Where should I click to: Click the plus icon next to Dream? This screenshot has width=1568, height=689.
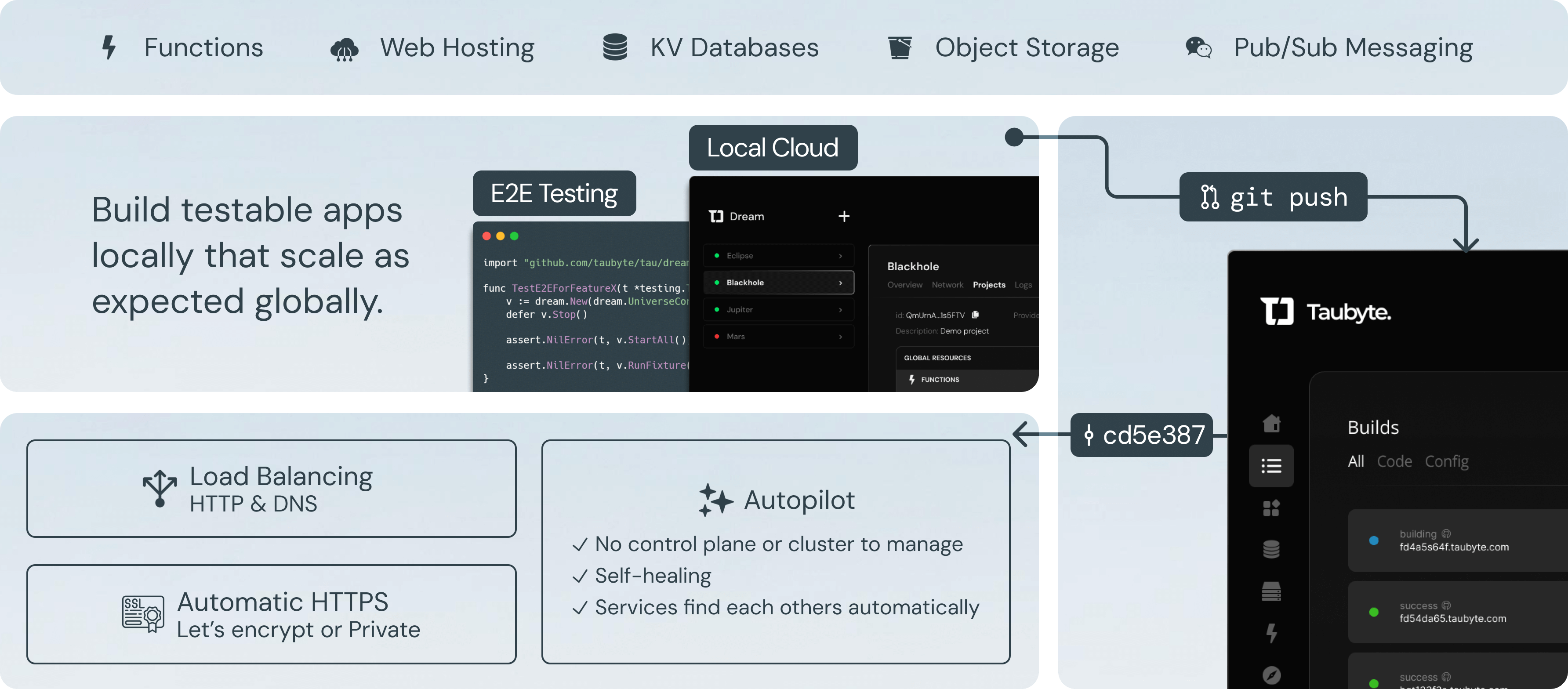click(844, 216)
